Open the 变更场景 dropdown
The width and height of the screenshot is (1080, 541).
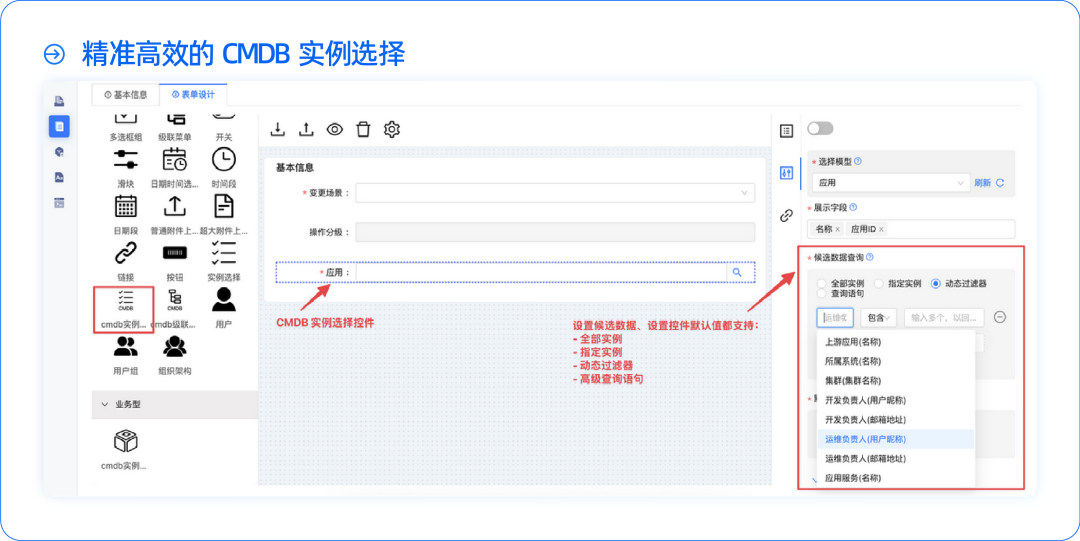pos(555,193)
